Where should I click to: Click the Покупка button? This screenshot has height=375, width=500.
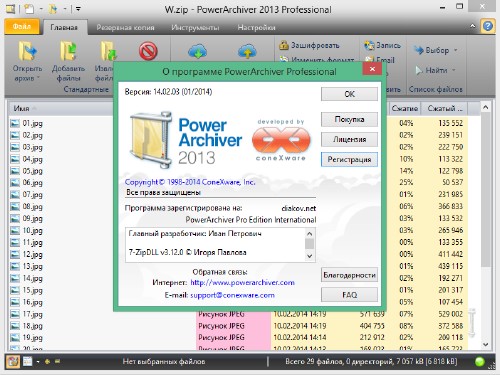349,119
